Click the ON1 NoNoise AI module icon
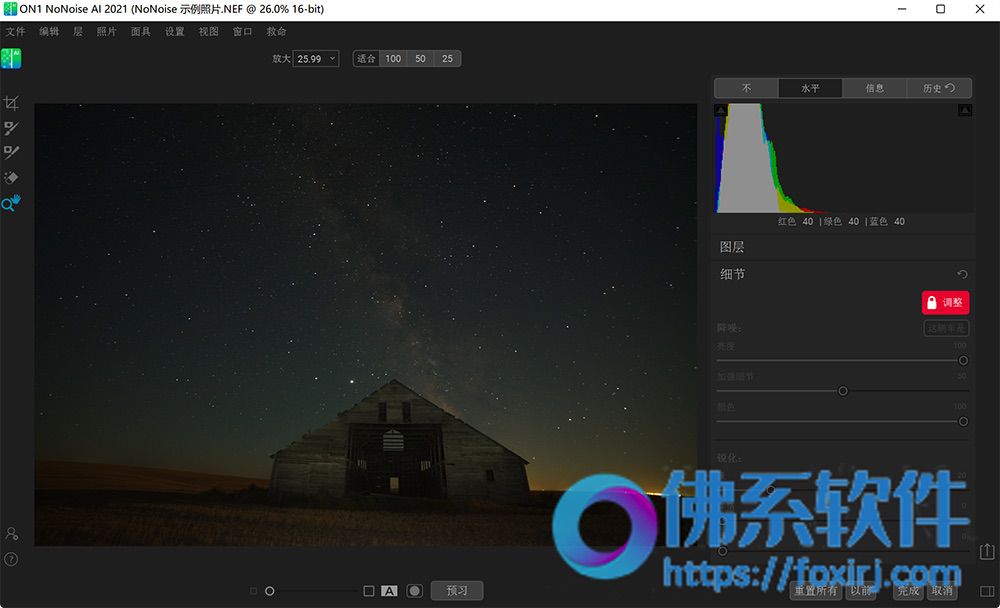 pos(11,58)
